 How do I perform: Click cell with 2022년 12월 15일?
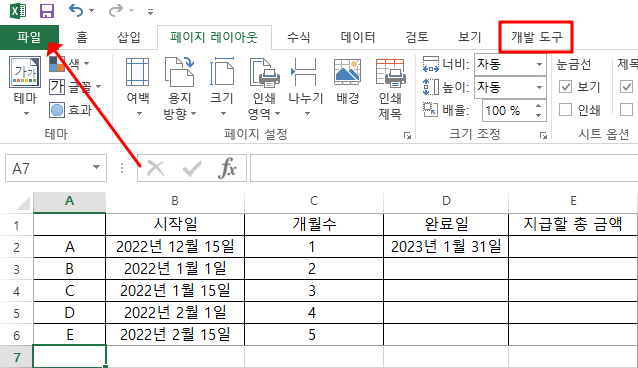point(175,247)
